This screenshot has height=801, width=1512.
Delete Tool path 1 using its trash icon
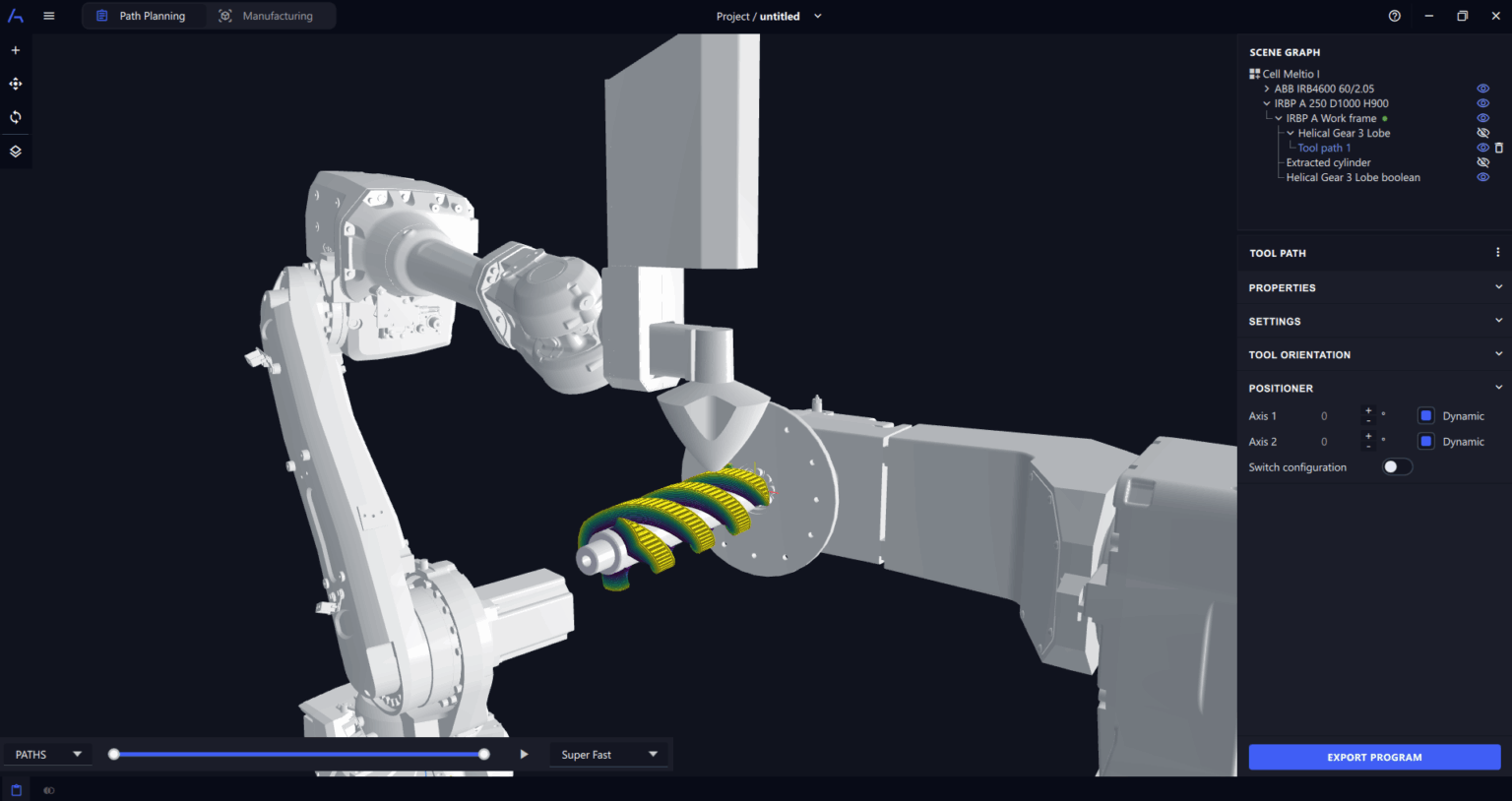point(1499,147)
